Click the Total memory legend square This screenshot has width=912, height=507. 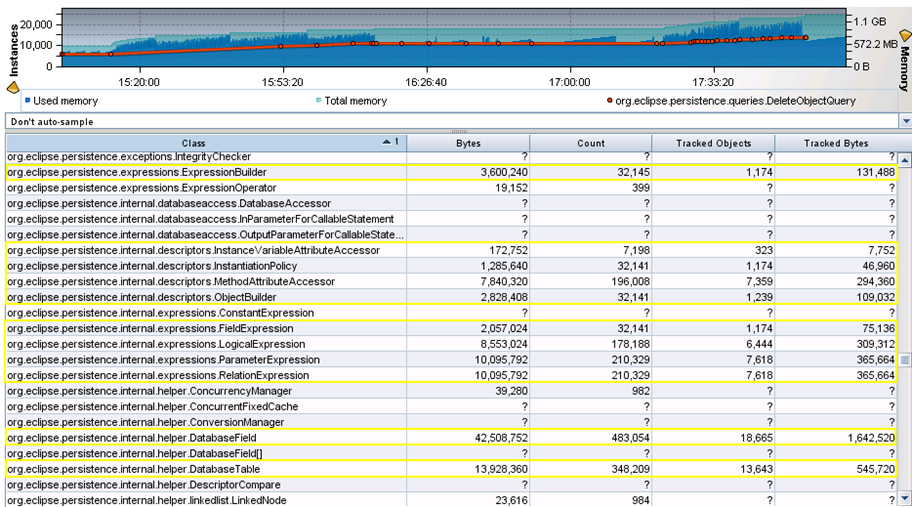318,101
